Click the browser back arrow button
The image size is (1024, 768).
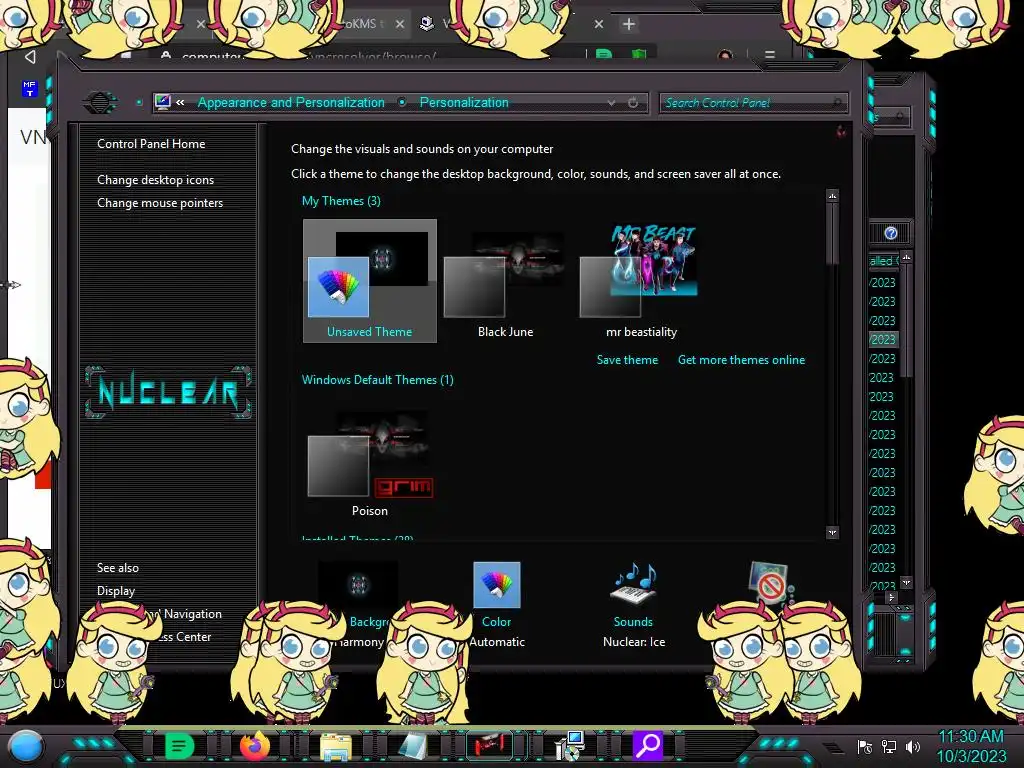pos(30,57)
